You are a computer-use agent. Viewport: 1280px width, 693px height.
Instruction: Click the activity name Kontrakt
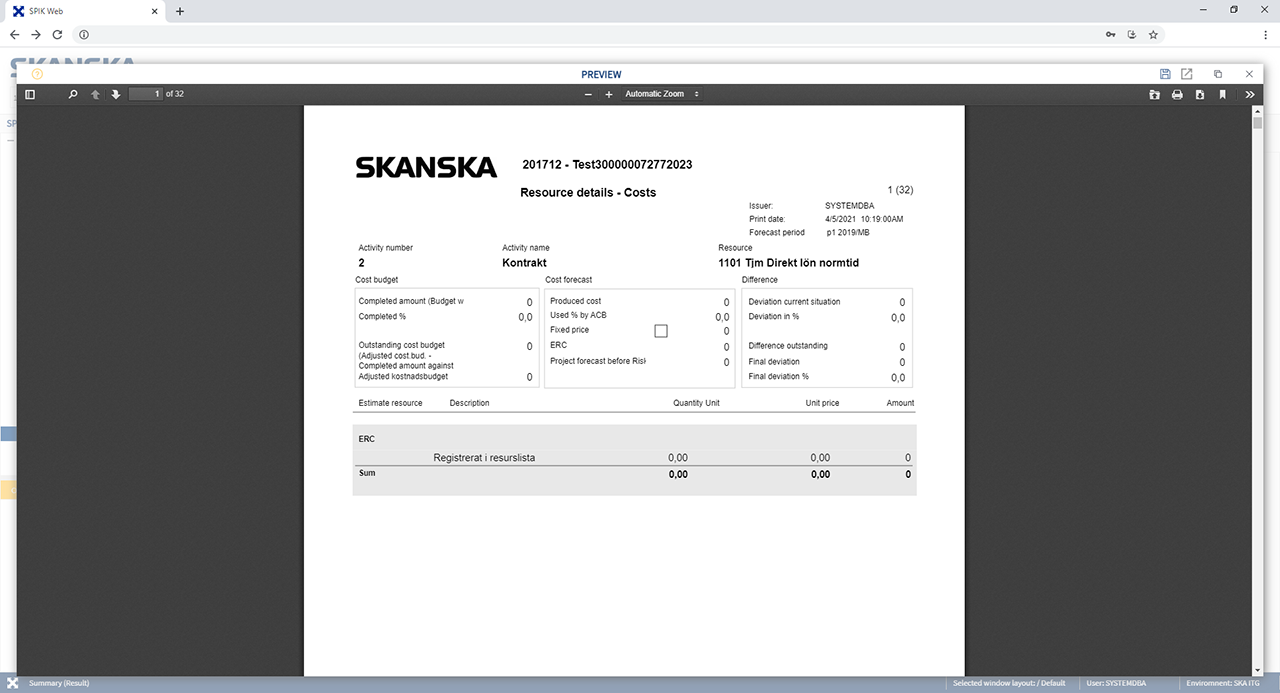526,263
